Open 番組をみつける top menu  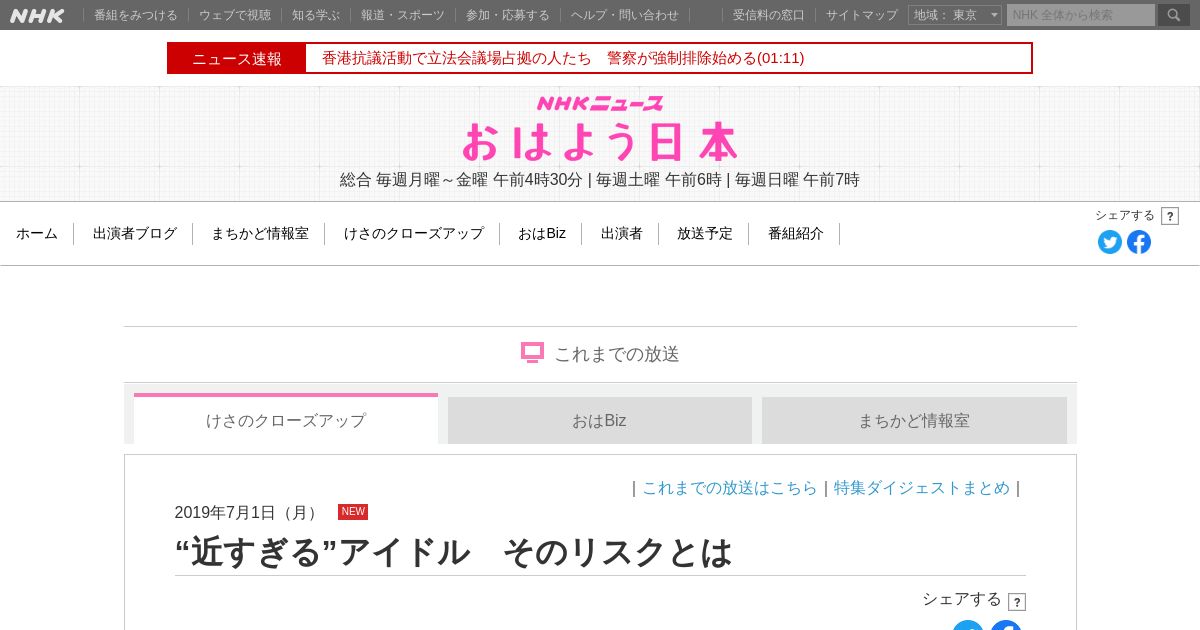point(136,15)
